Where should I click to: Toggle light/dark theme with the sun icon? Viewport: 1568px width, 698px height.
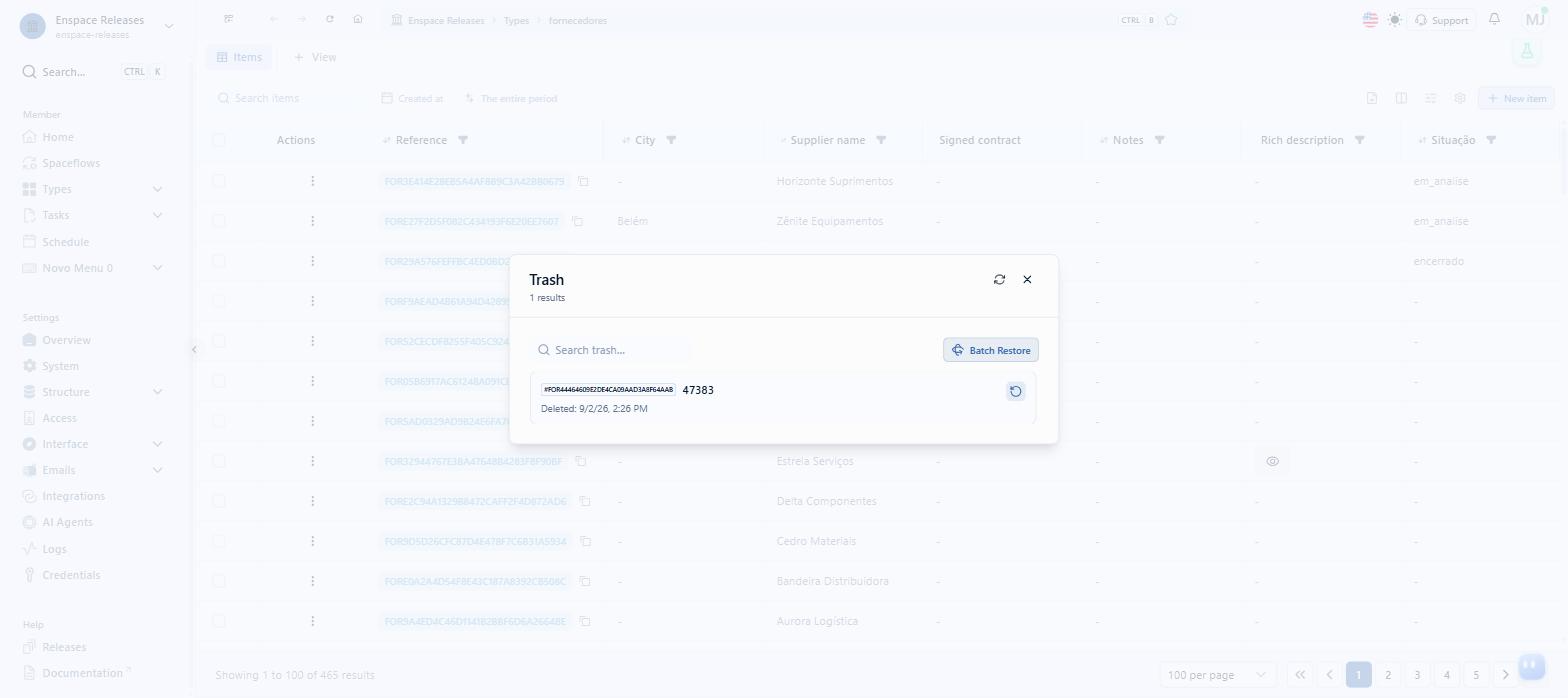coord(1395,20)
